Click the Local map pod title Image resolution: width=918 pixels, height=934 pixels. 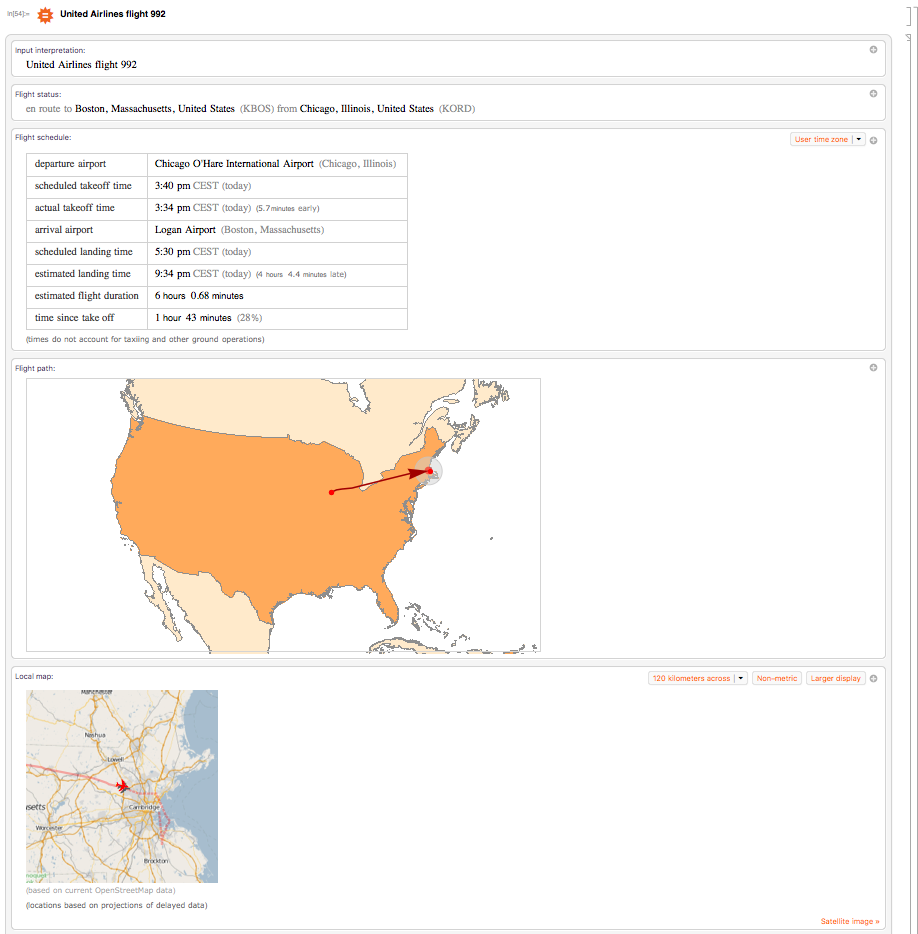click(34, 677)
